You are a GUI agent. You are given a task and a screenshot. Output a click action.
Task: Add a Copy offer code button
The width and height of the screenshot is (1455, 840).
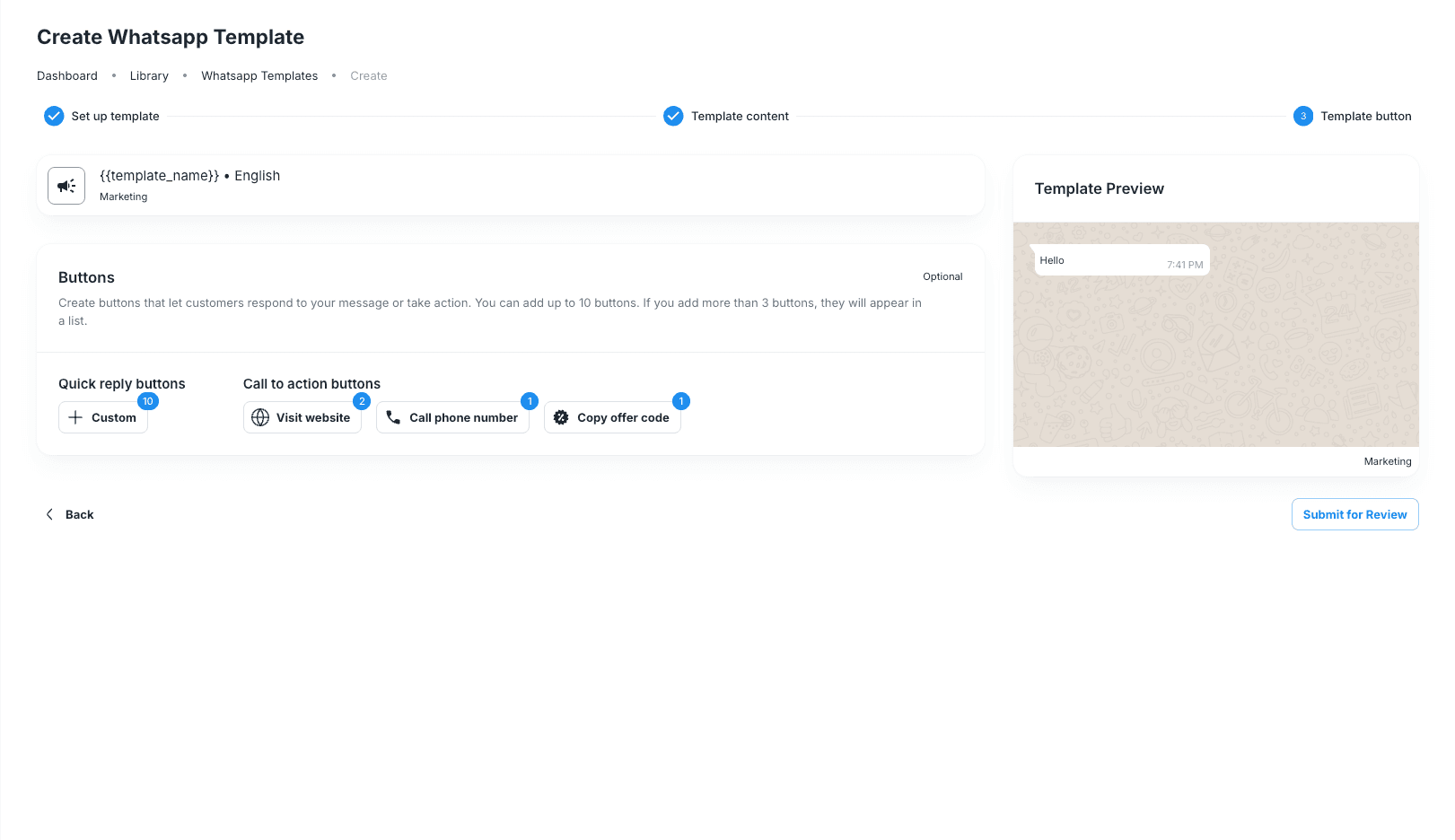click(x=612, y=417)
